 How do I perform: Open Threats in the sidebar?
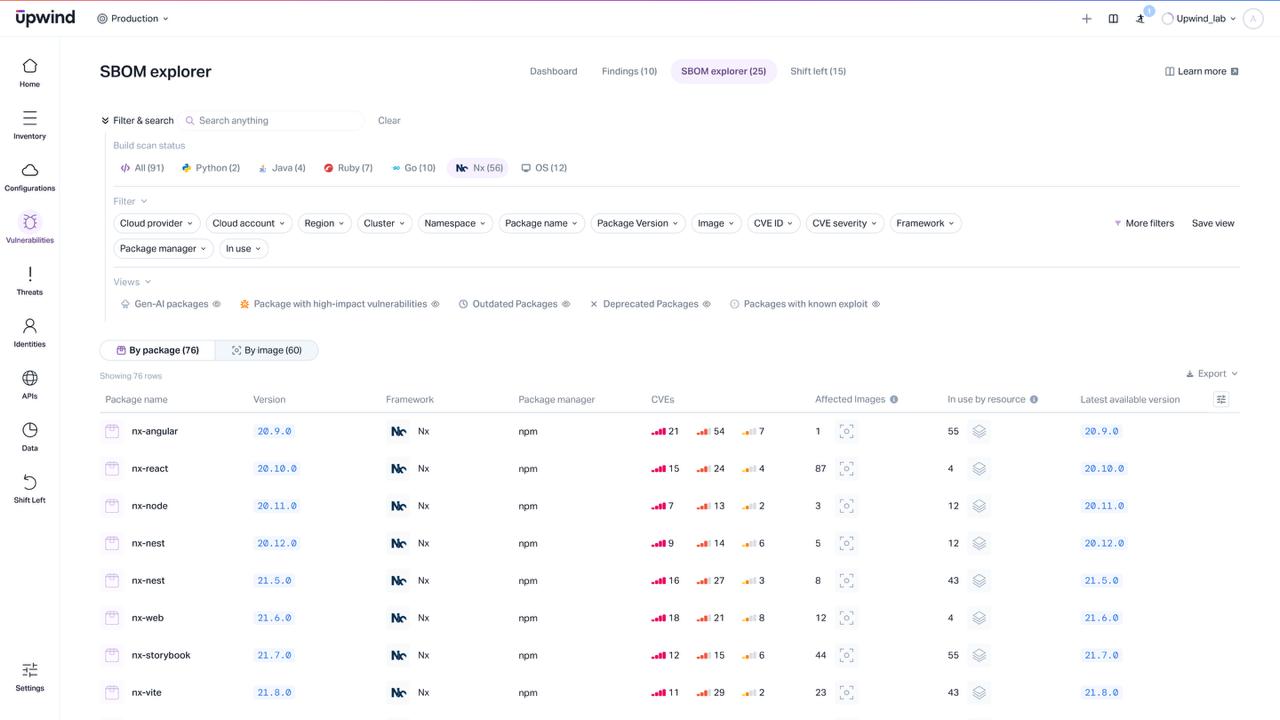(30, 280)
